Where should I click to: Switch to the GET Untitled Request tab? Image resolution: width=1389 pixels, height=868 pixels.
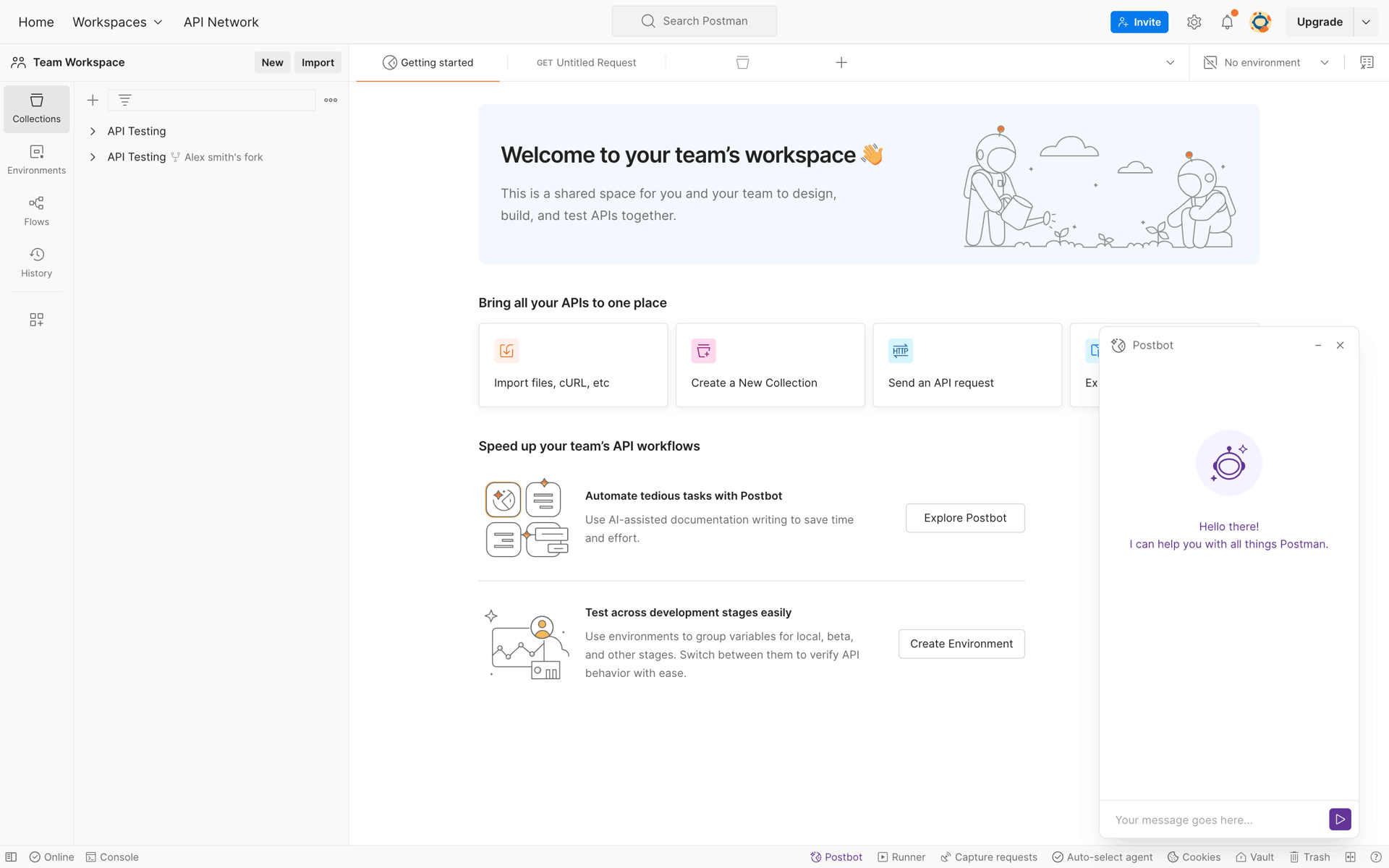point(586,62)
